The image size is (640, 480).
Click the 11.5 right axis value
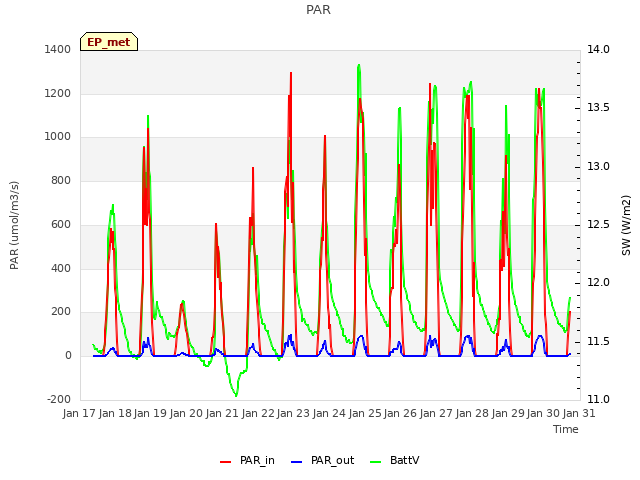click(598, 341)
